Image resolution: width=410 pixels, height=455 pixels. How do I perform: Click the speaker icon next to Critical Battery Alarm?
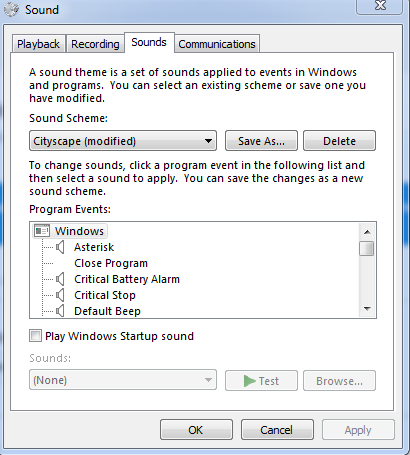tap(60, 279)
